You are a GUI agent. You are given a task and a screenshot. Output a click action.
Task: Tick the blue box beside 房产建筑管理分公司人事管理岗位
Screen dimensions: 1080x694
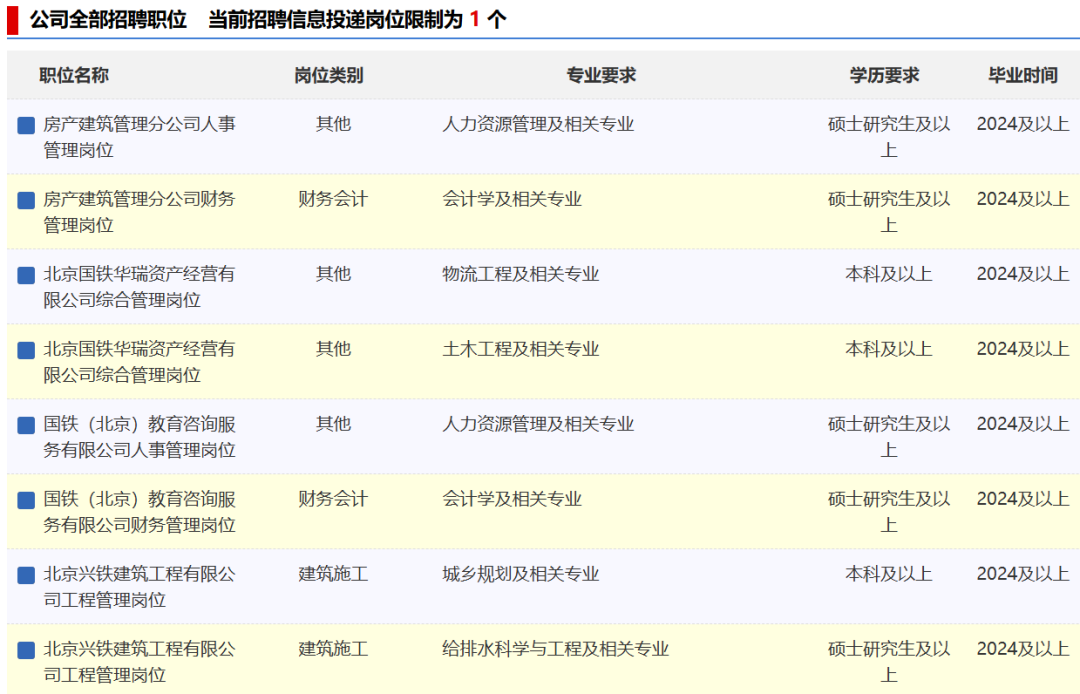(x=26, y=125)
